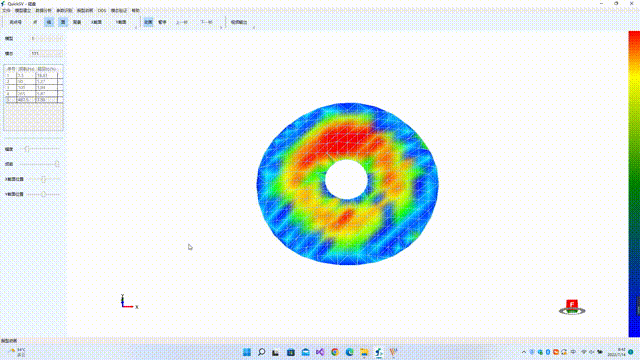This screenshot has height=360, width=640.
Task: Open the ODS menu
Action: (102, 10)
